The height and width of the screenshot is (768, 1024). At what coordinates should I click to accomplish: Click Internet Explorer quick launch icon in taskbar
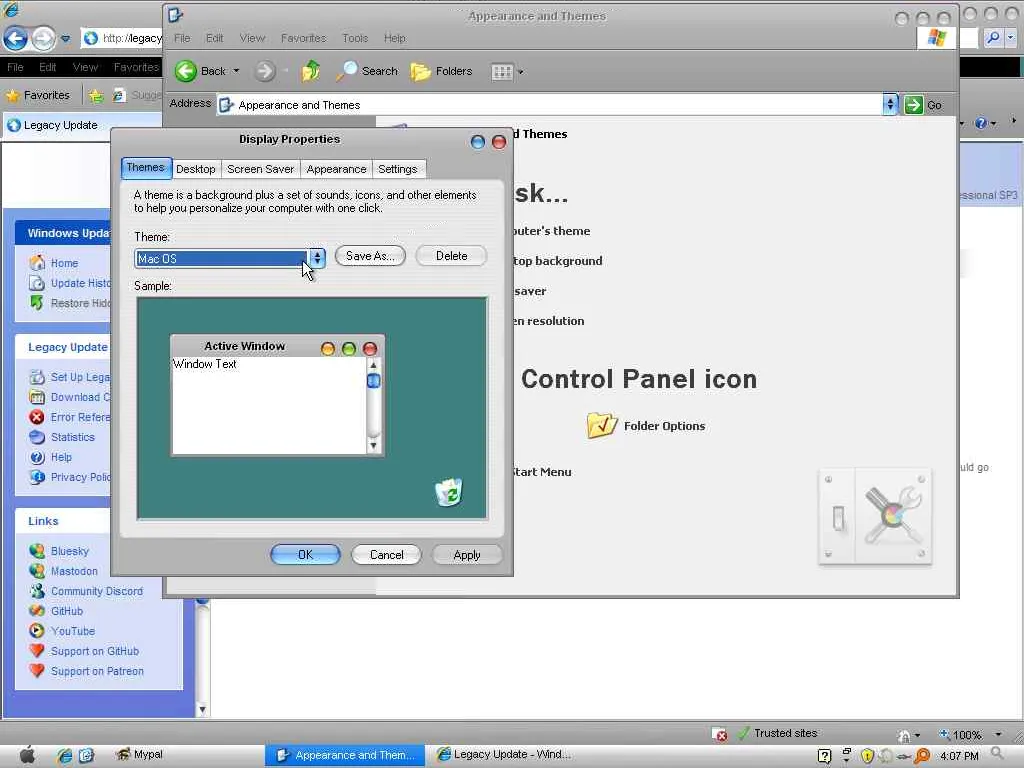click(x=64, y=755)
